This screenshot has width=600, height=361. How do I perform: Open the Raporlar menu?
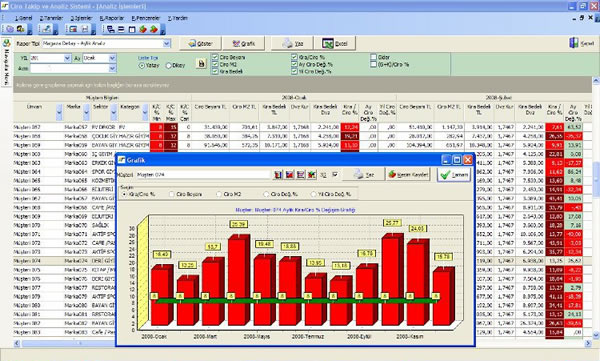[x=112, y=18]
